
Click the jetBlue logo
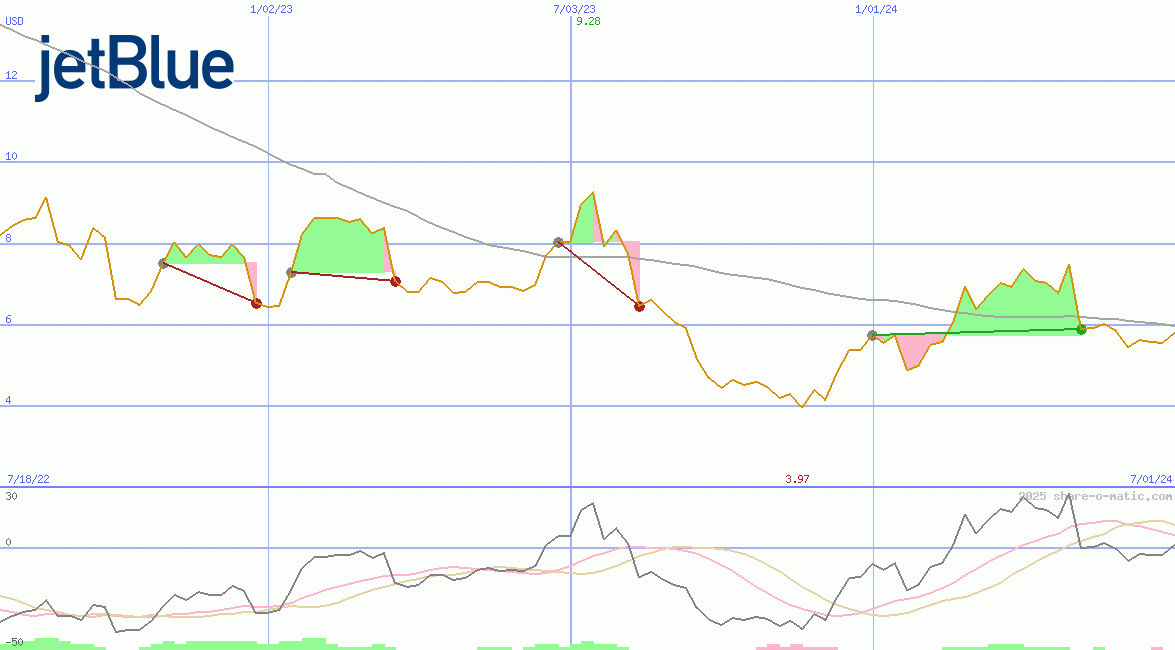pyautogui.click(x=135, y=68)
